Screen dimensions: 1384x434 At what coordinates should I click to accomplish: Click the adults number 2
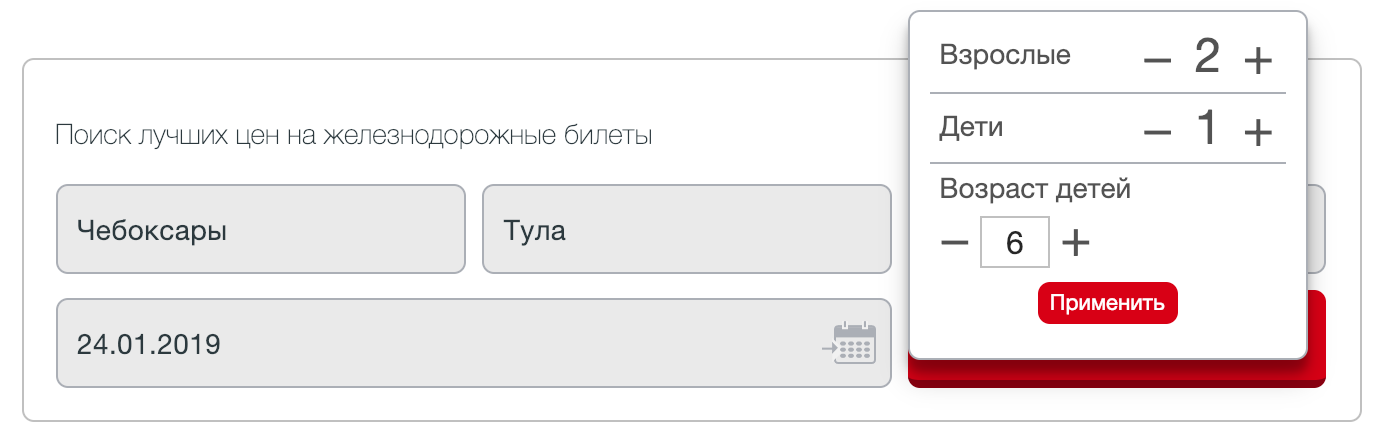1207,57
